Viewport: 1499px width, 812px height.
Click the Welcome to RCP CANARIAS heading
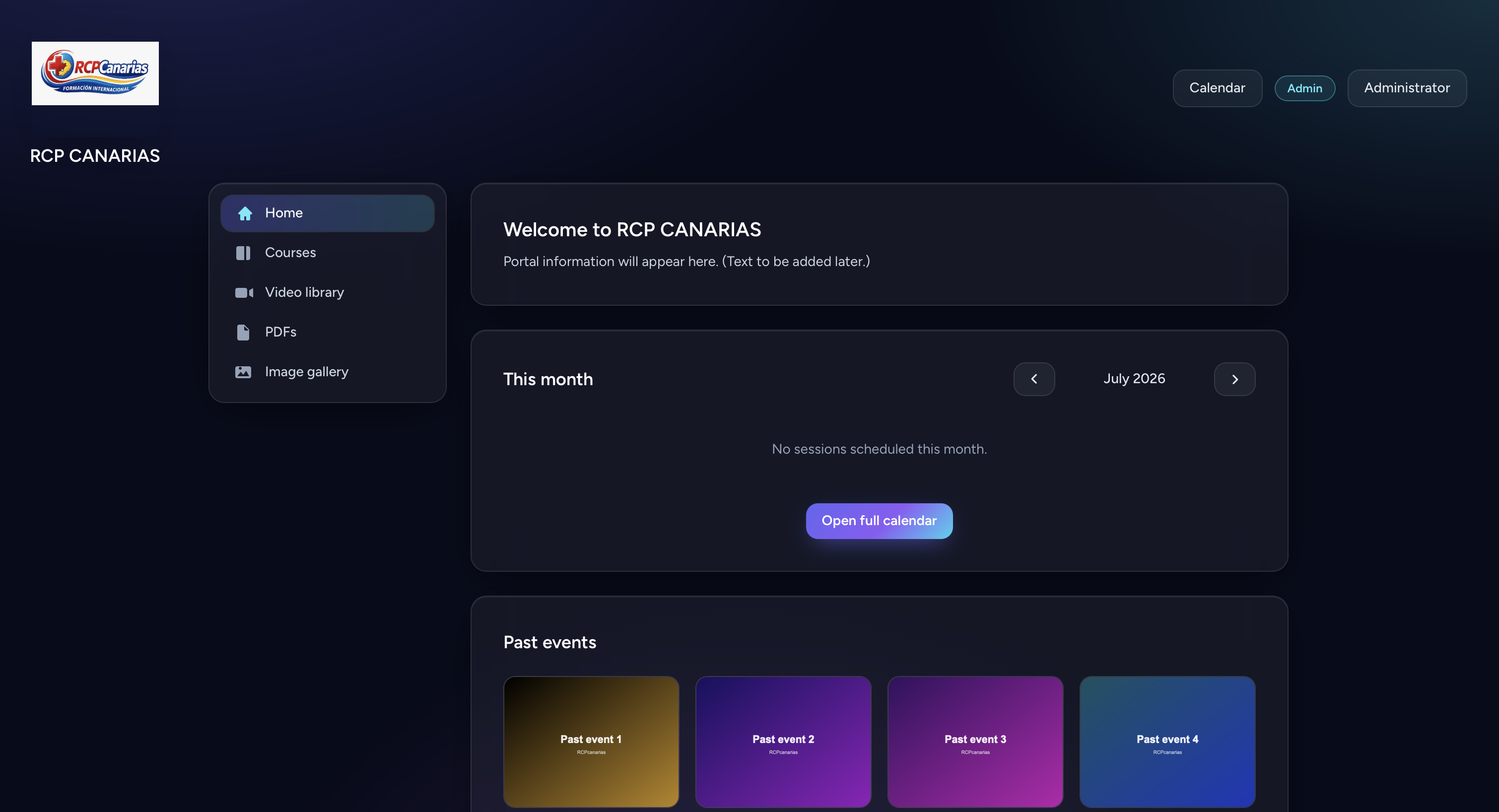[x=632, y=230]
